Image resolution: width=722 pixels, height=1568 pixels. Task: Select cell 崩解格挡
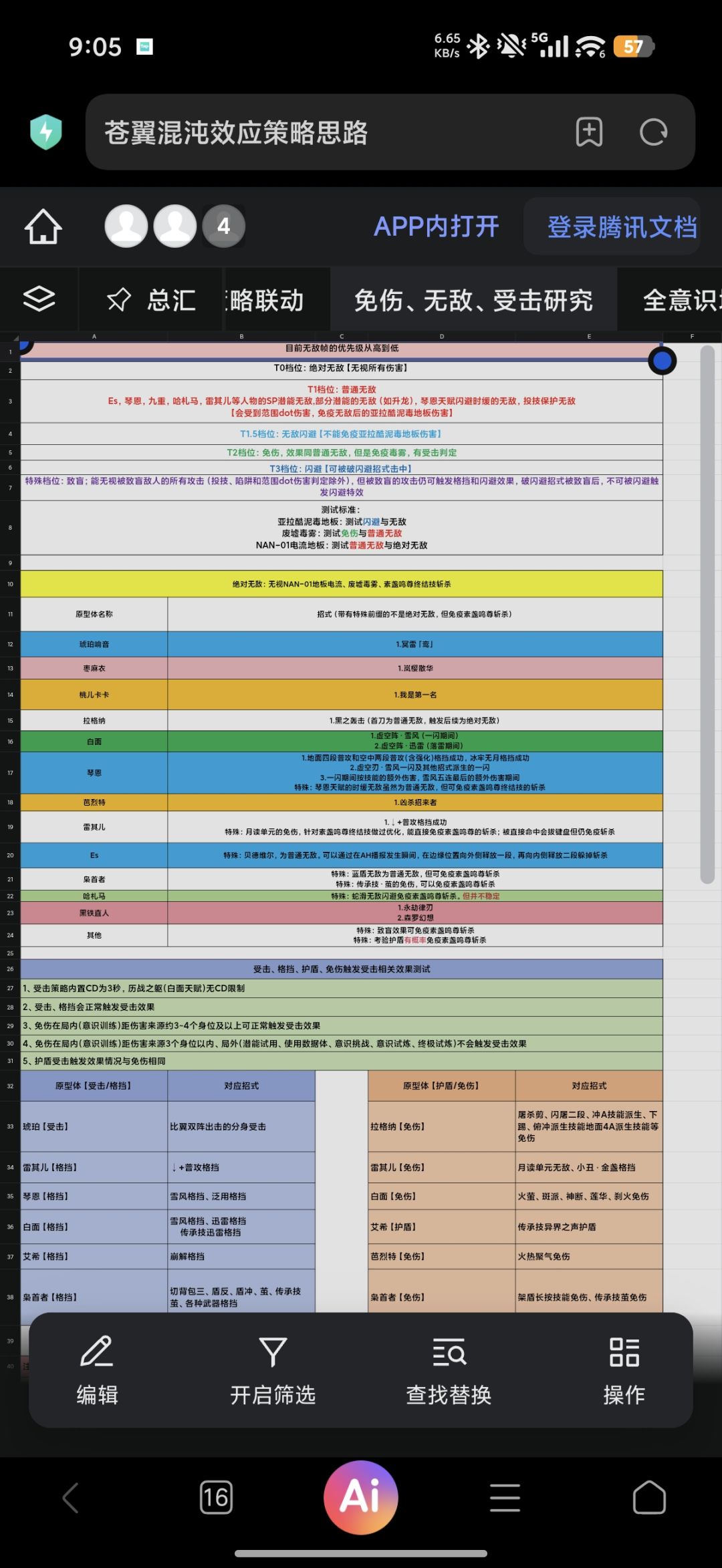click(241, 1256)
